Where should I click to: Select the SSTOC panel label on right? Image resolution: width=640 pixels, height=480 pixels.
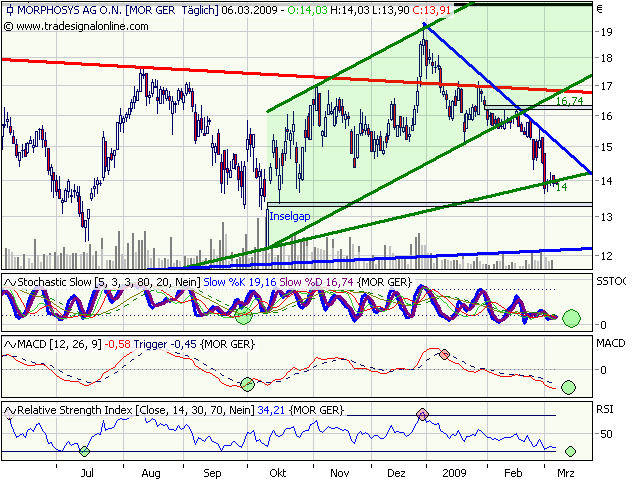[x=612, y=283]
